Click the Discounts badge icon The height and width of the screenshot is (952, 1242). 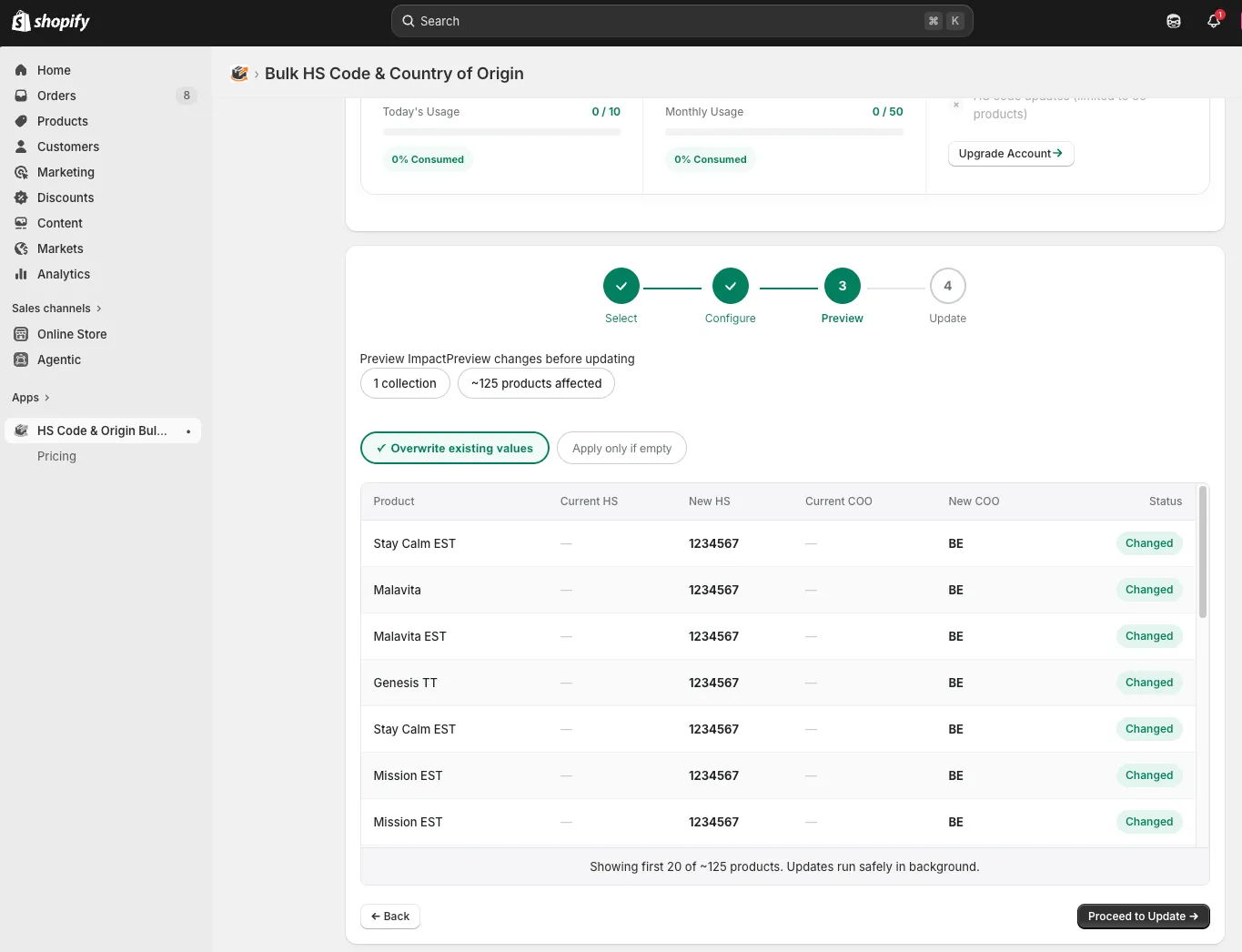click(x=21, y=197)
